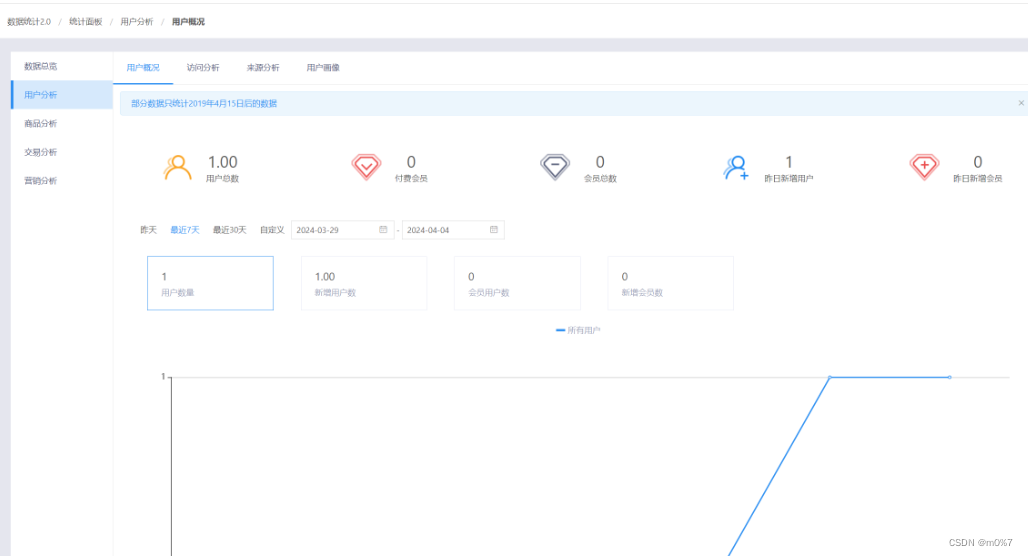1028x556 pixels.
Task: Open the start date calendar icon
Action: point(383,229)
